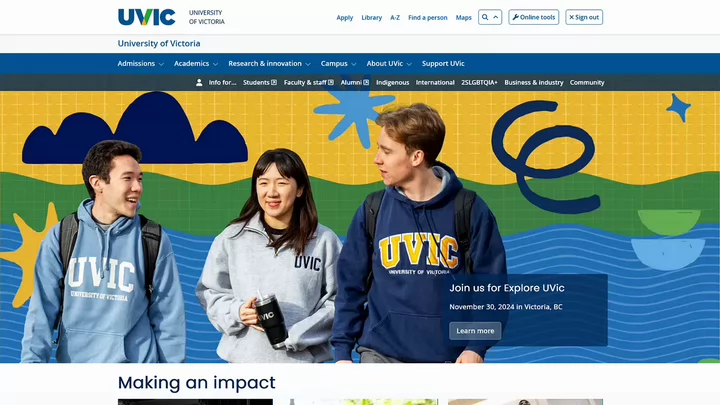Open the Maps link
This screenshot has height=405, width=720.
tap(463, 17)
